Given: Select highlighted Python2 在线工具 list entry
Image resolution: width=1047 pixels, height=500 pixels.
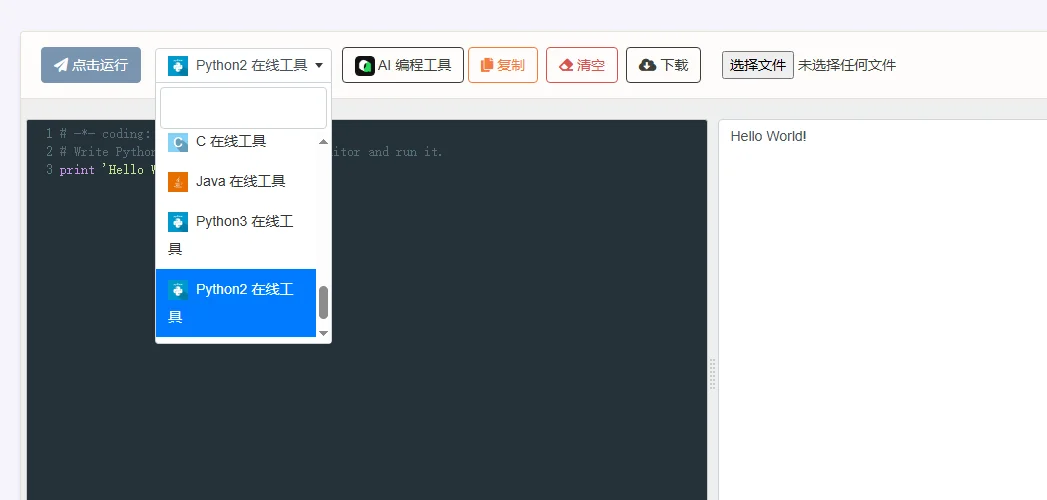Looking at the screenshot, I should pos(236,303).
